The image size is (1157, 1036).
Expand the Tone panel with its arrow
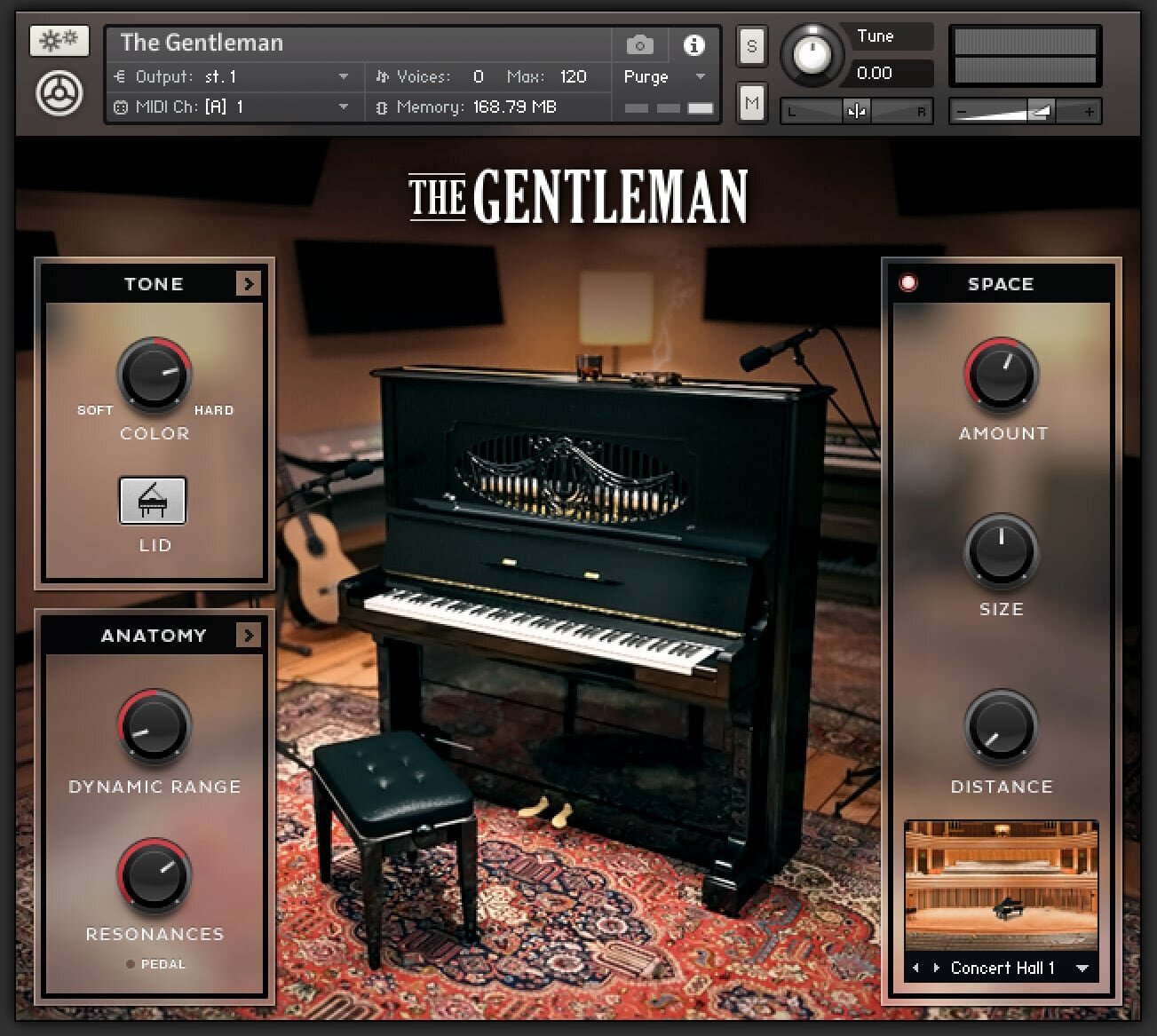[250, 283]
